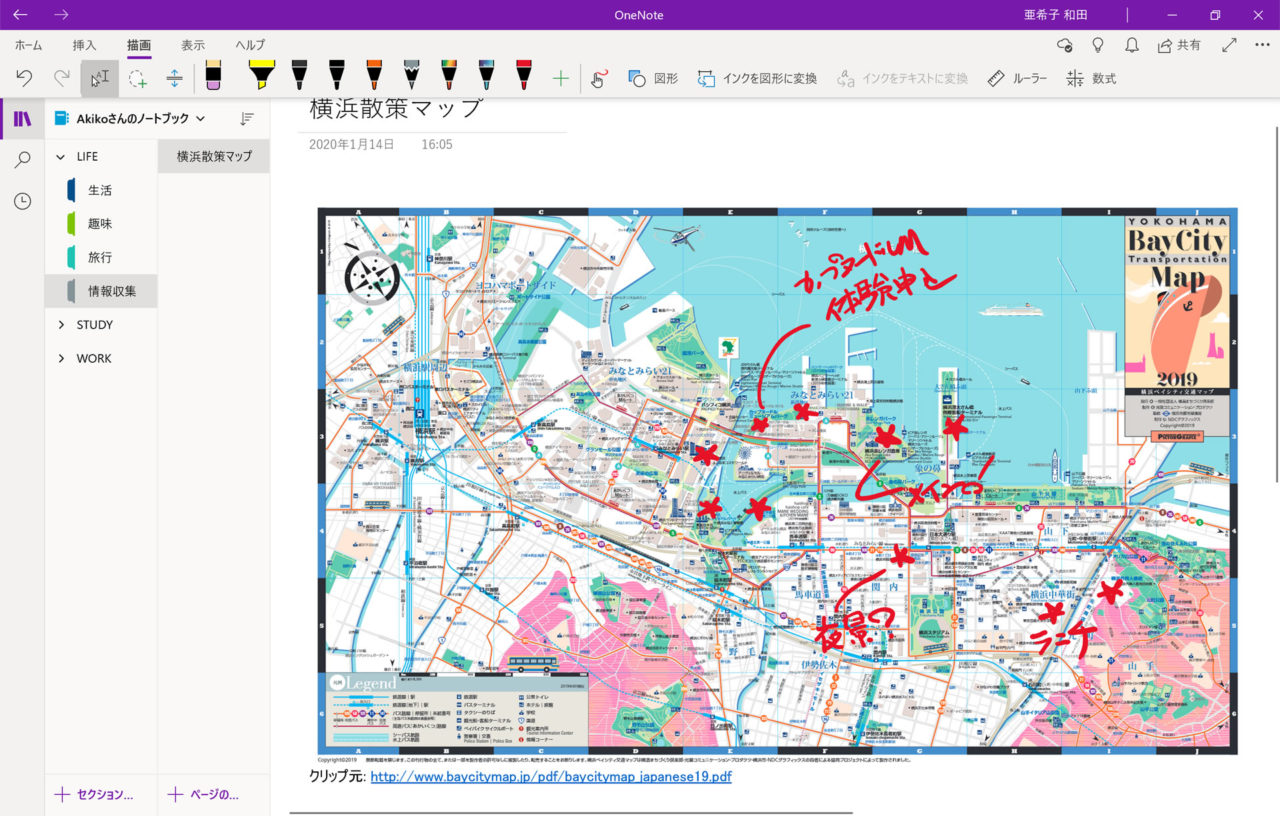Open Recent notes clock icon
This screenshot has height=816, width=1280.
pyautogui.click(x=22, y=201)
